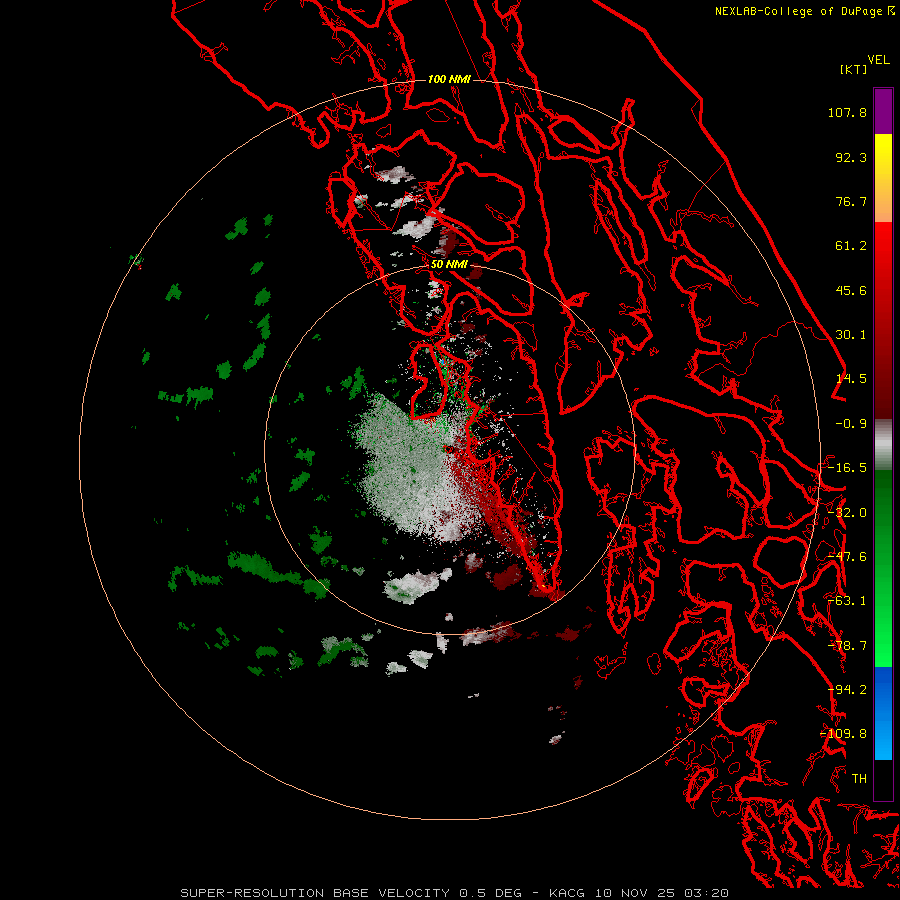Select the -94.2 scale value

(x=847, y=690)
